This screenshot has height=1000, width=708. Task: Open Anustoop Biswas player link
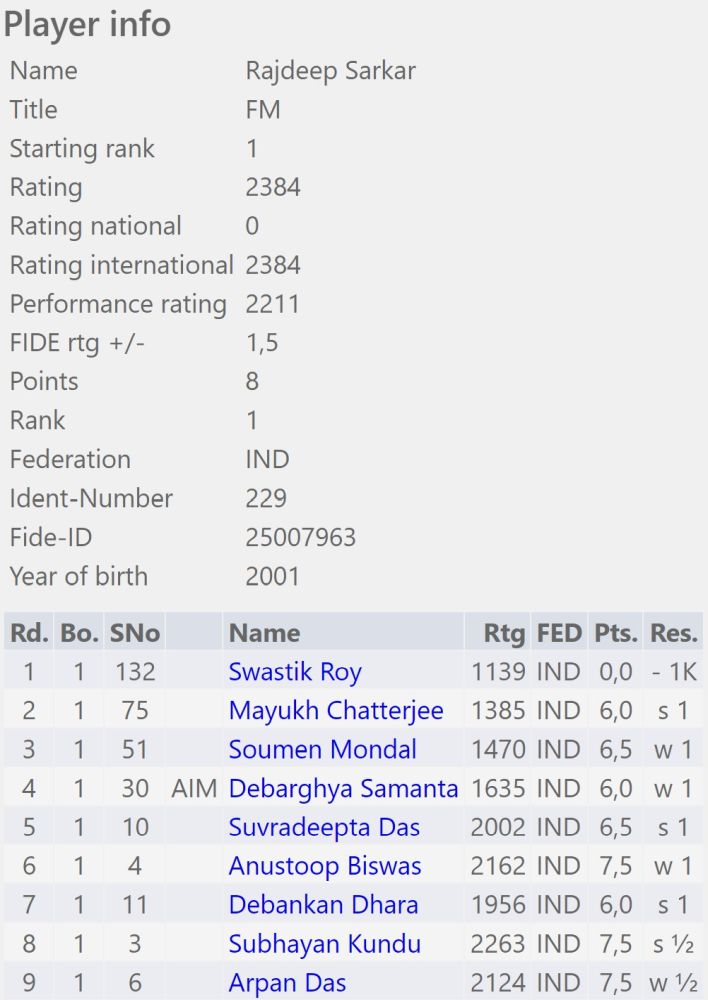pyautogui.click(x=325, y=867)
